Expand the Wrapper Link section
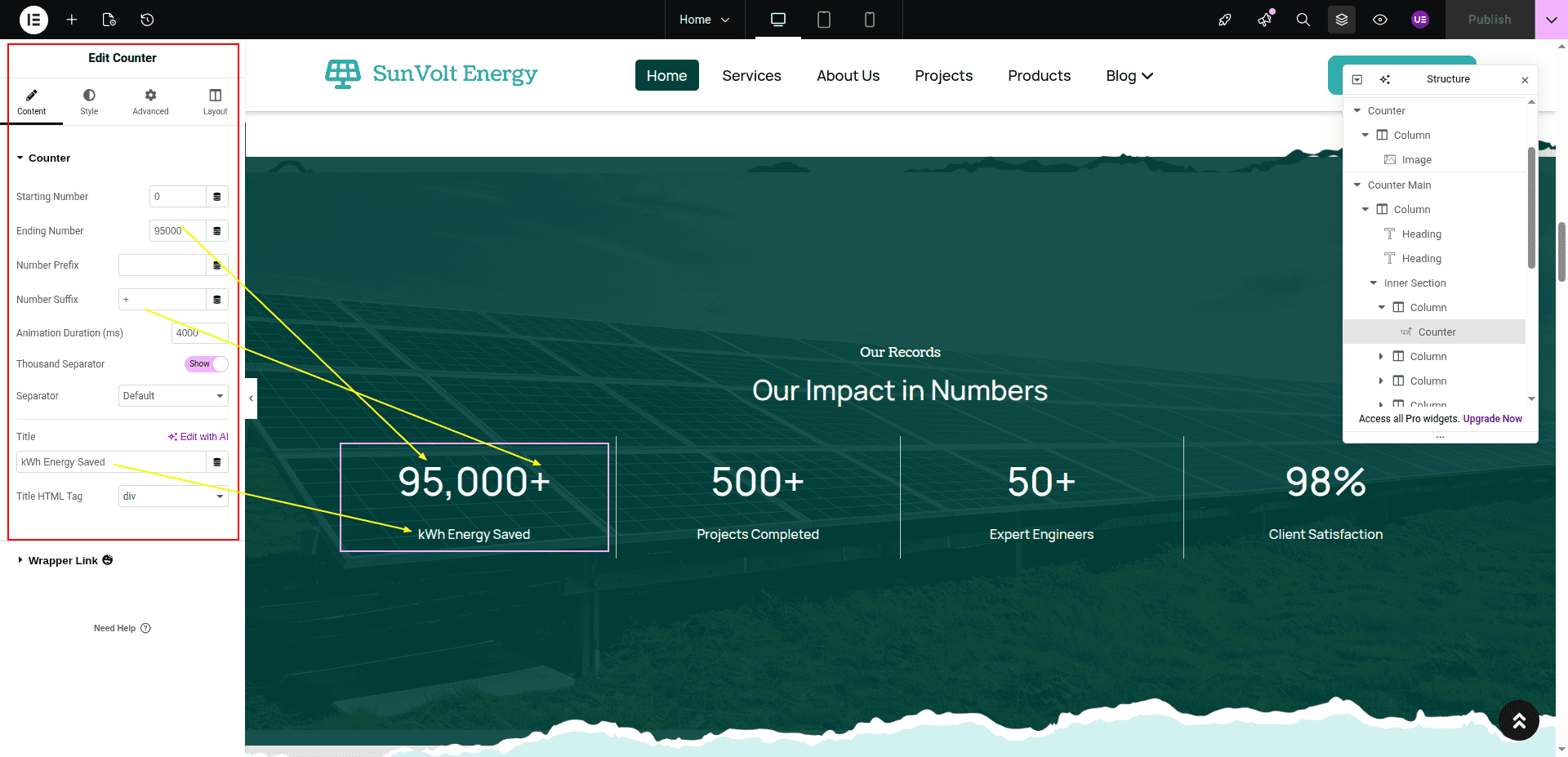Image resolution: width=1568 pixels, height=757 pixels. tap(62, 561)
